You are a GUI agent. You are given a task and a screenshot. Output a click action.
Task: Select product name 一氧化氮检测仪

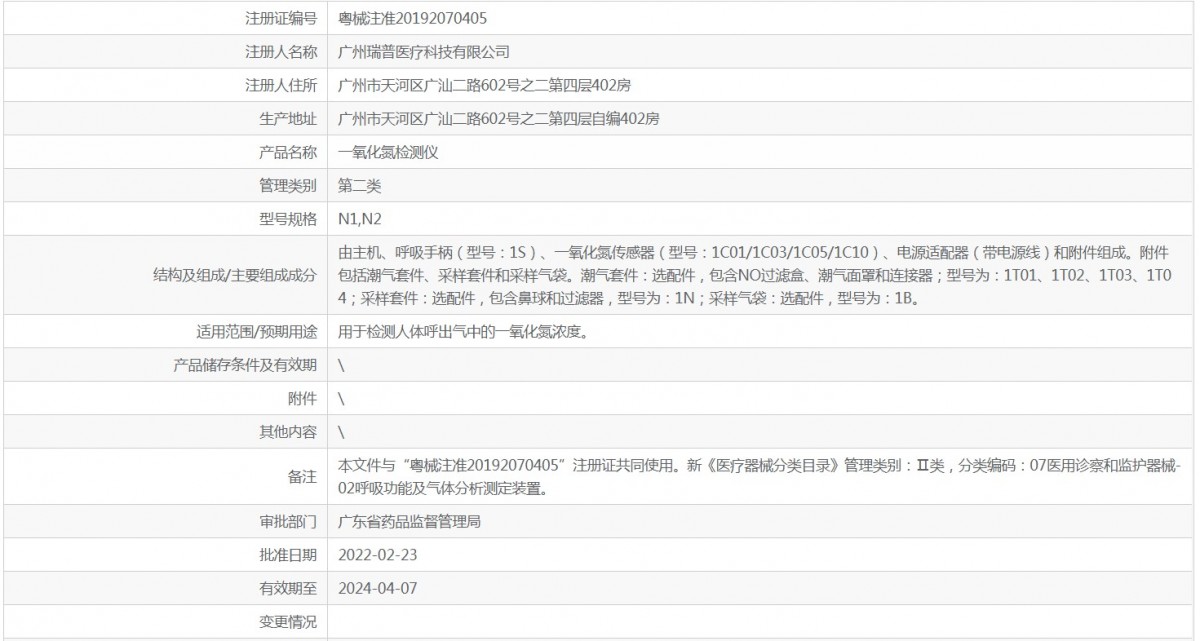(x=389, y=152)
